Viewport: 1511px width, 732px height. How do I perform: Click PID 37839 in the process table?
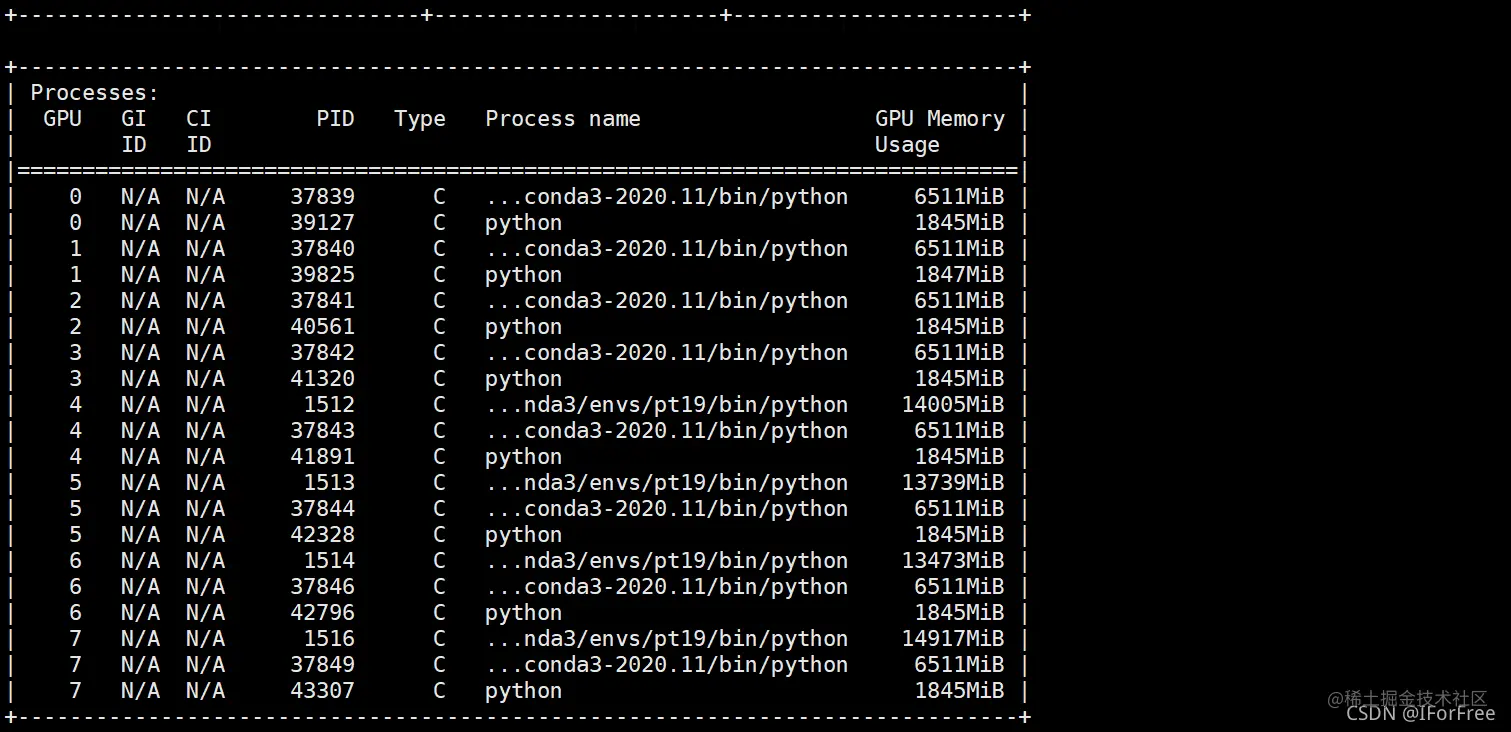click(x=322, y=197)
